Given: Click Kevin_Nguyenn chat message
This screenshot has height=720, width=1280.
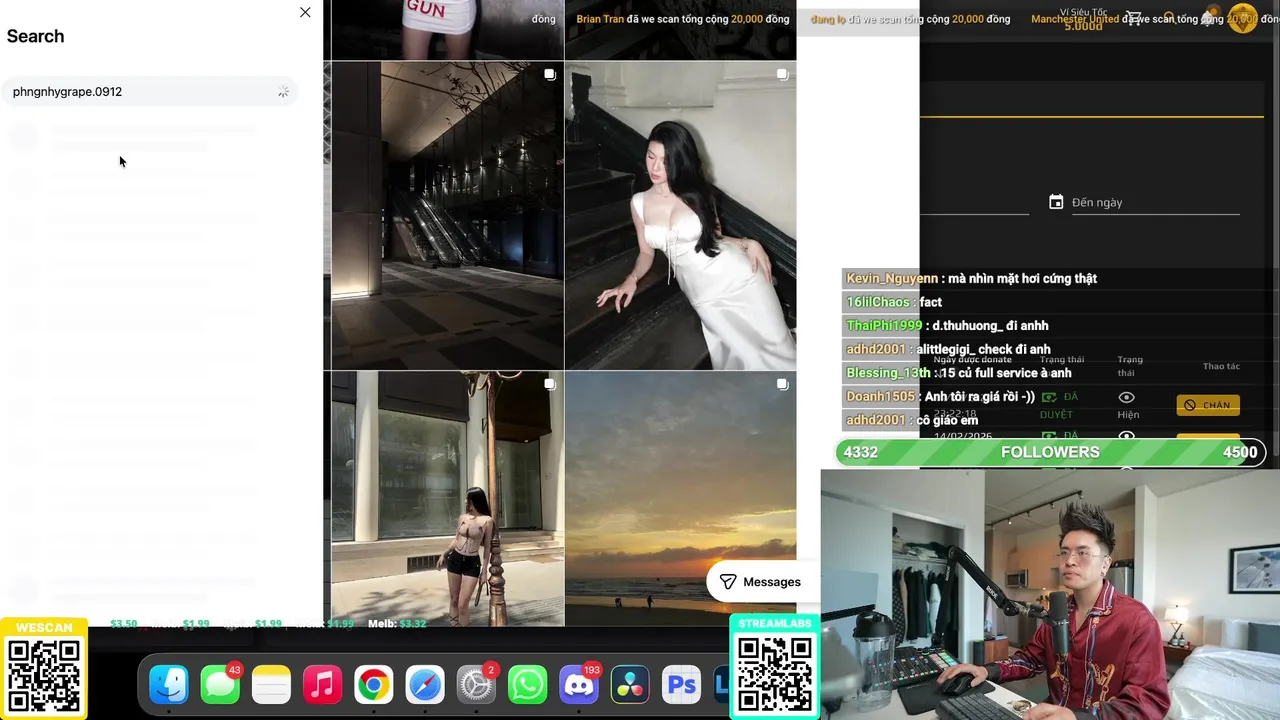Looking at the screenshot, I should (x=971, y=279).
